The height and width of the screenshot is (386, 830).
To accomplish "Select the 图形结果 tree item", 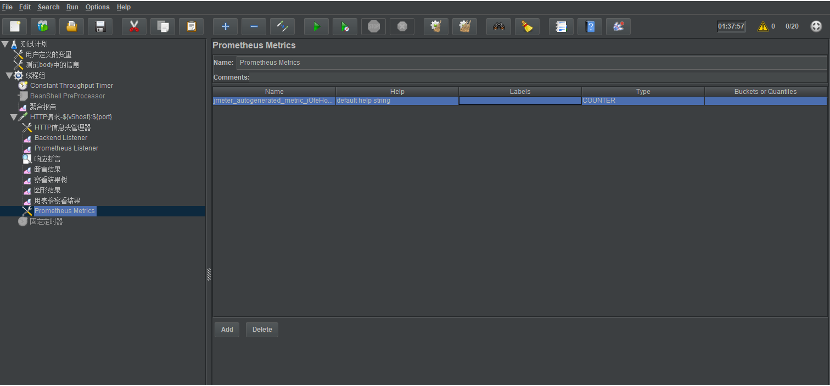I will pyautogui.click(x=47, y=190).
